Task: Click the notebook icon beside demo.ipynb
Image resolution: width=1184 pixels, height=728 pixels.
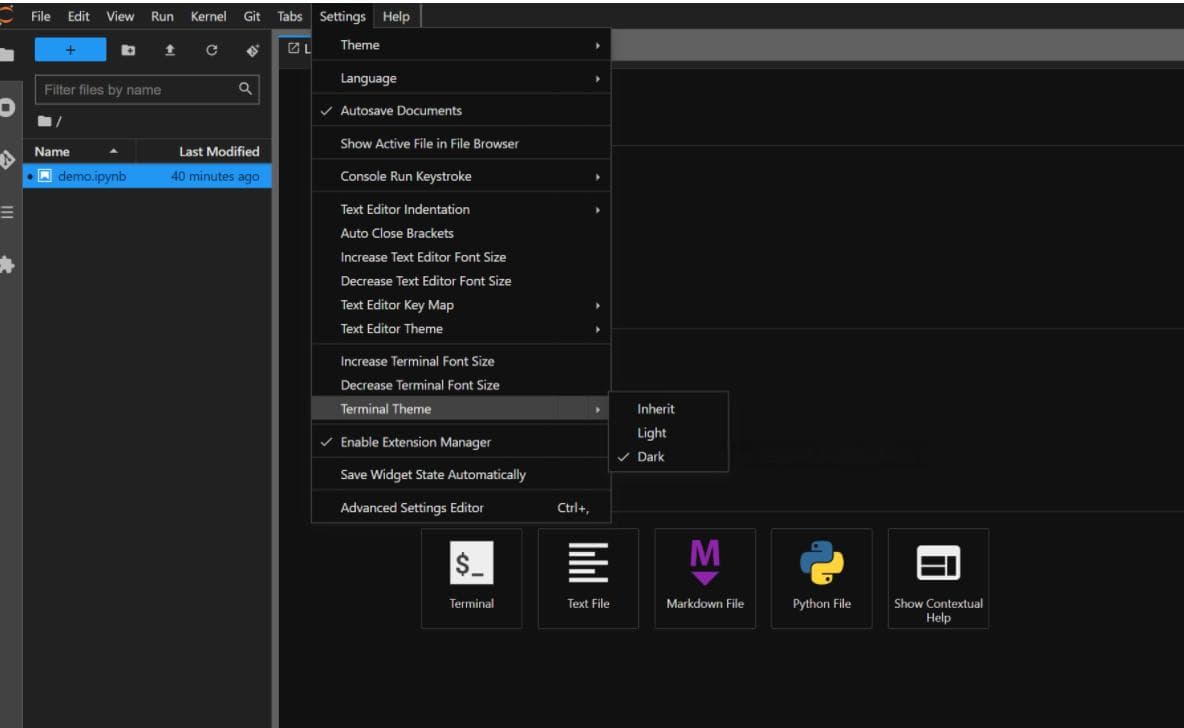Action: (x=45, y=176)
